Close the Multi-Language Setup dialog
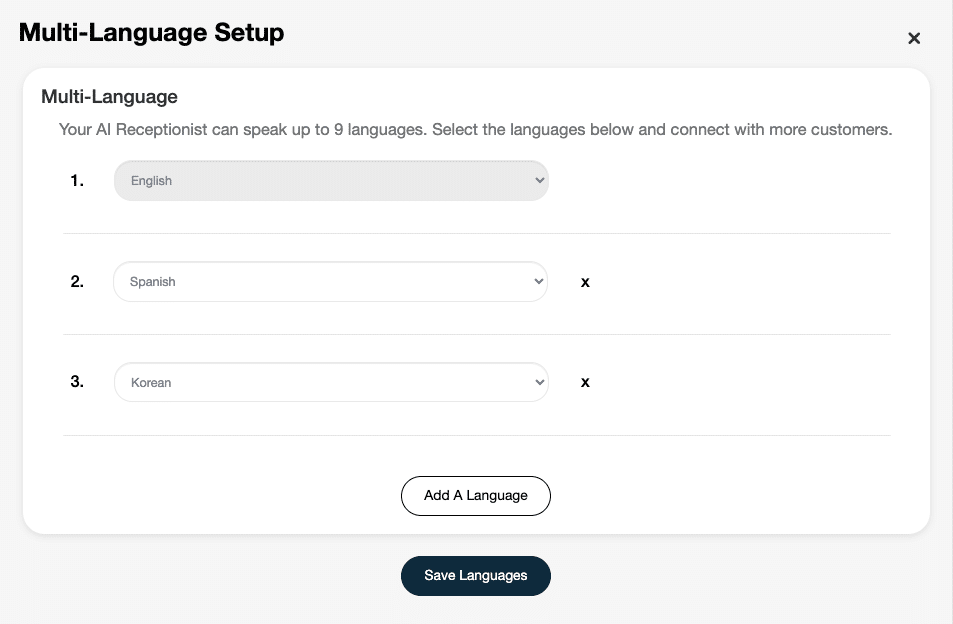The image size is (953, 624). click(913, 38)
